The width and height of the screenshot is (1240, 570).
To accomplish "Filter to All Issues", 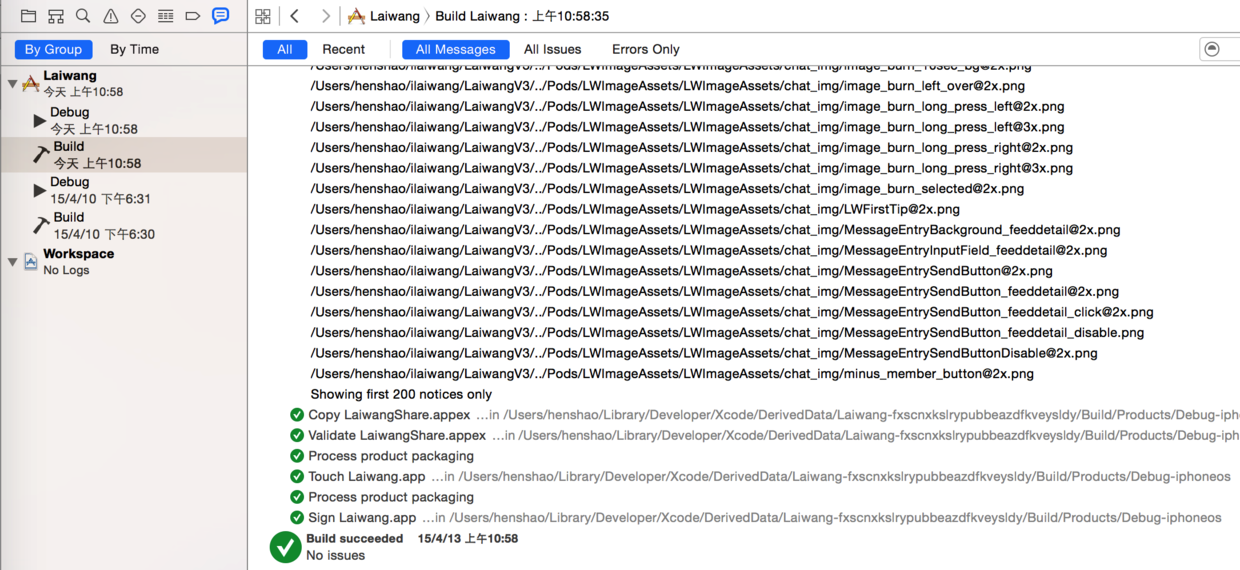I will (x=552, y=49).
